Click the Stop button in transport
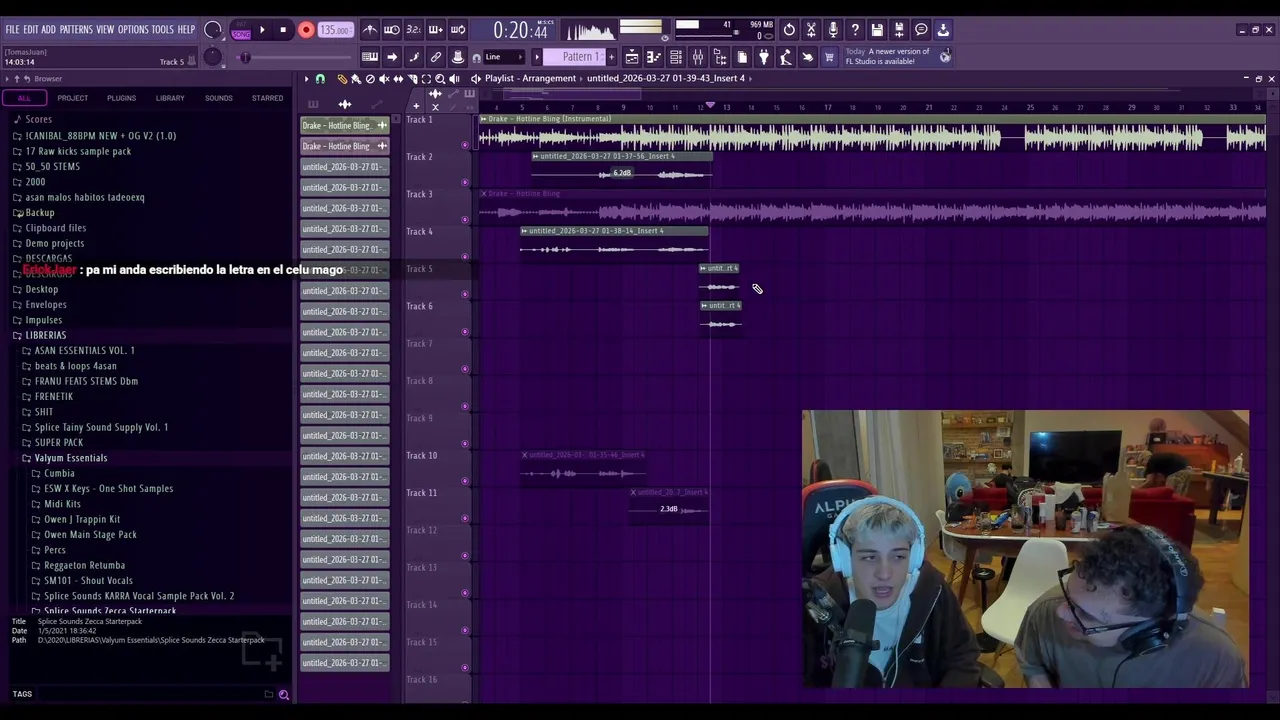The height and width of the screenshot is (720, 1280). (x=283, y=30)
